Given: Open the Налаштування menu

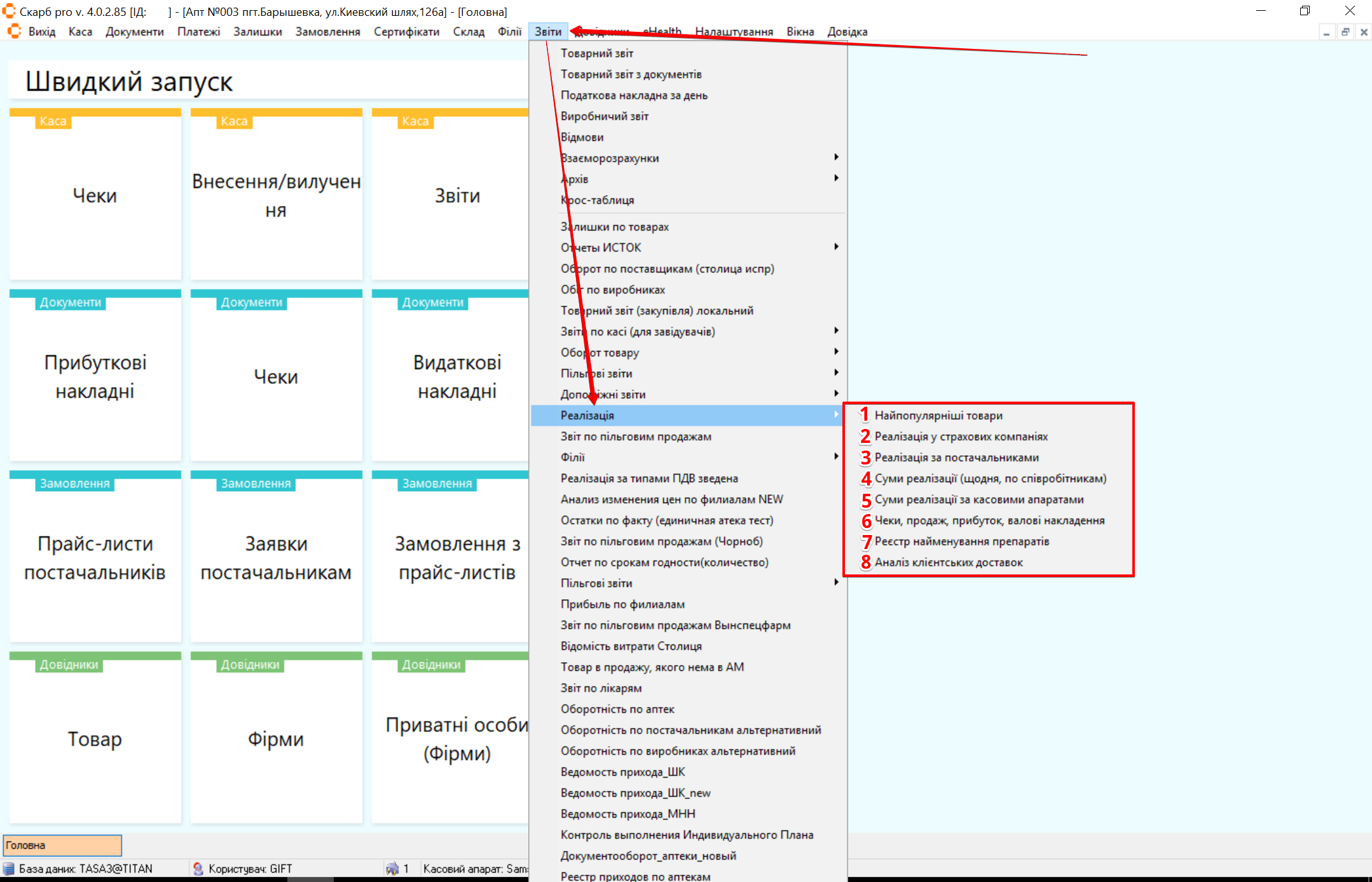Looking at the screenshot, I should pyautogui.click(x=734, y=31).
